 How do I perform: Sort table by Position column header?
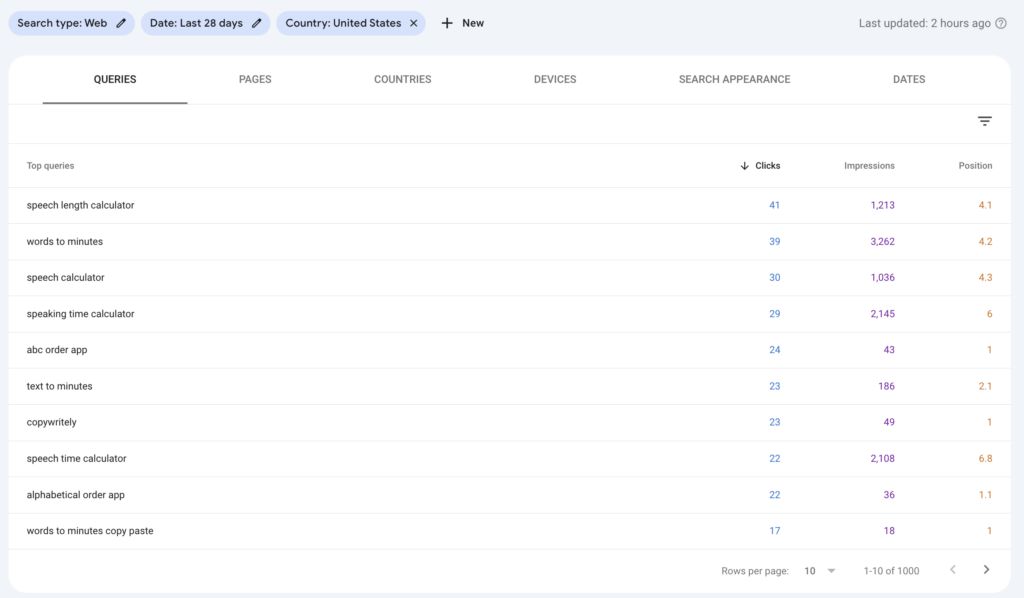[x=975, y=166]
